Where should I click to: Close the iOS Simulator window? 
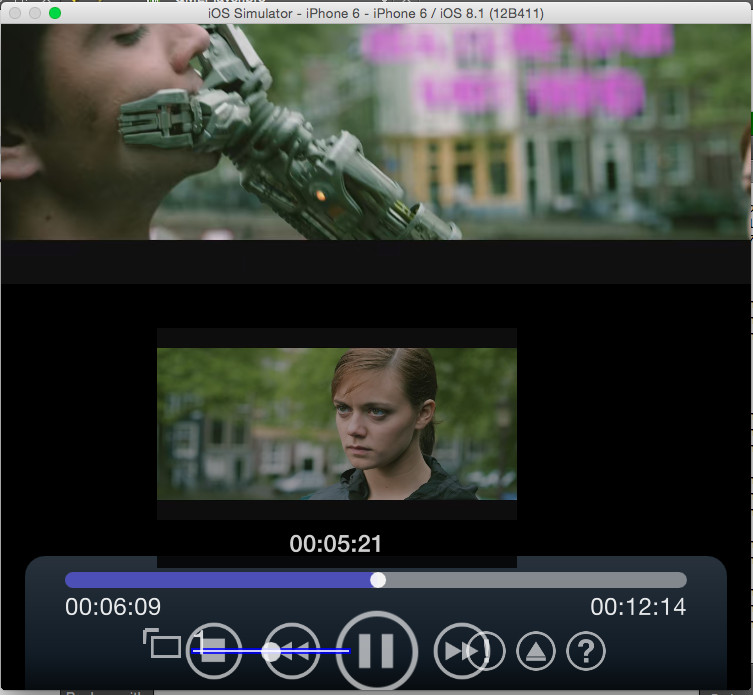pyautogui.click(x=15, y=12)
